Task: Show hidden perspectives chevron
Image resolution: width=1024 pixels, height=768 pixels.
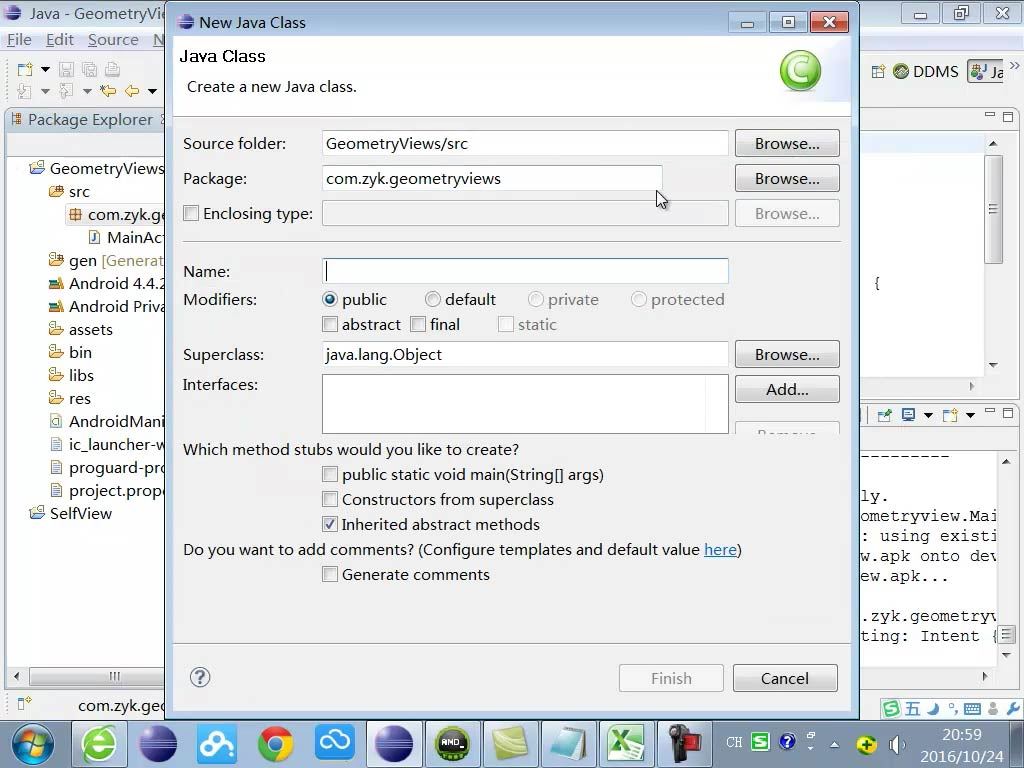Action: point(1014,65)
